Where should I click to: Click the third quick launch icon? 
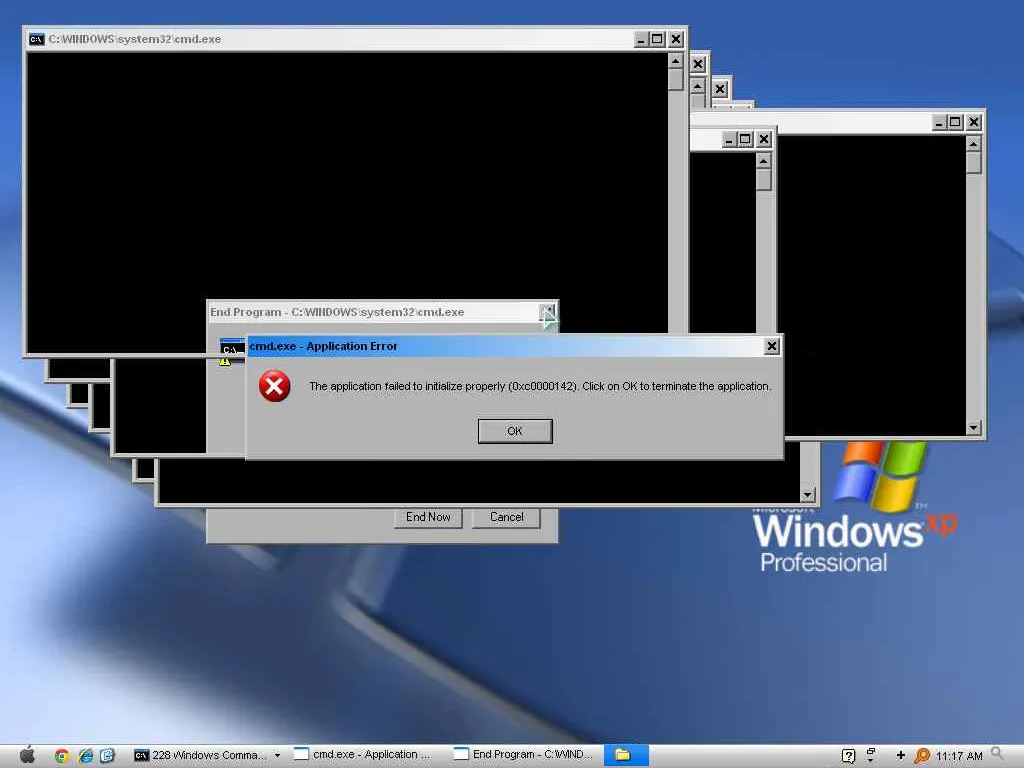tap(108, 756)
